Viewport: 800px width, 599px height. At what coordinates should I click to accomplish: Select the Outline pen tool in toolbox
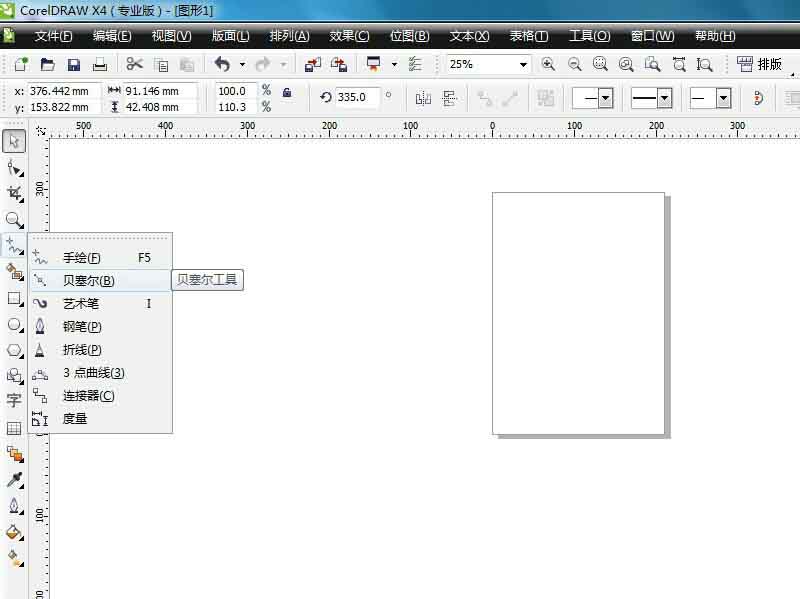click(14, 506)
